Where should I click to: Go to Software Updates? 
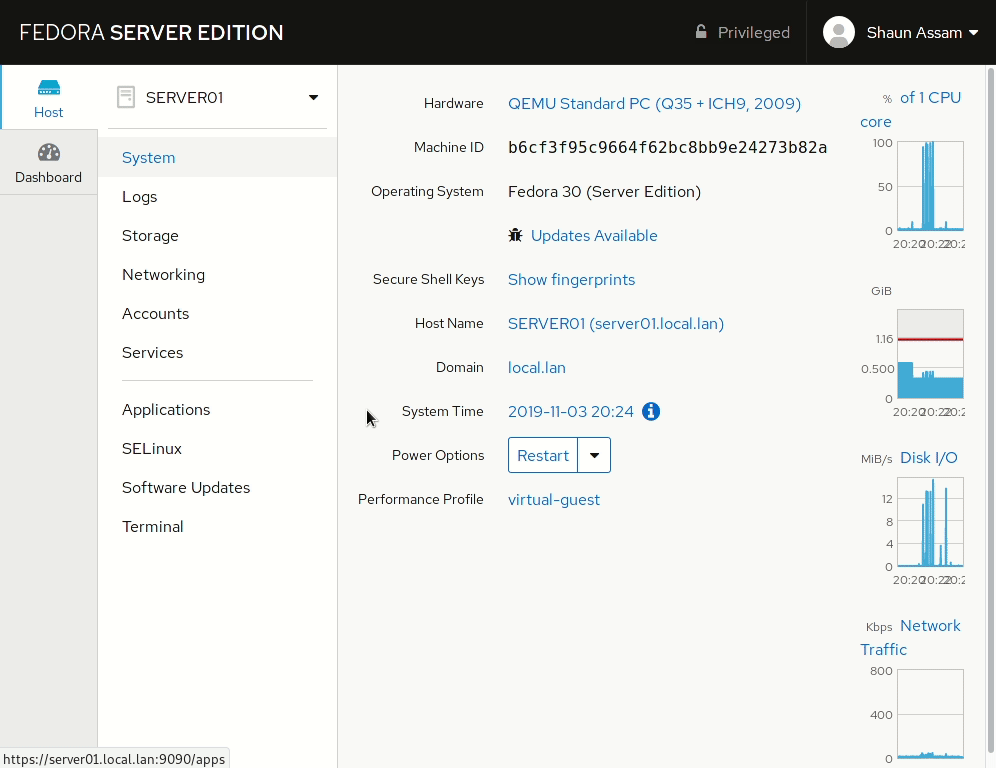point(186,488)
